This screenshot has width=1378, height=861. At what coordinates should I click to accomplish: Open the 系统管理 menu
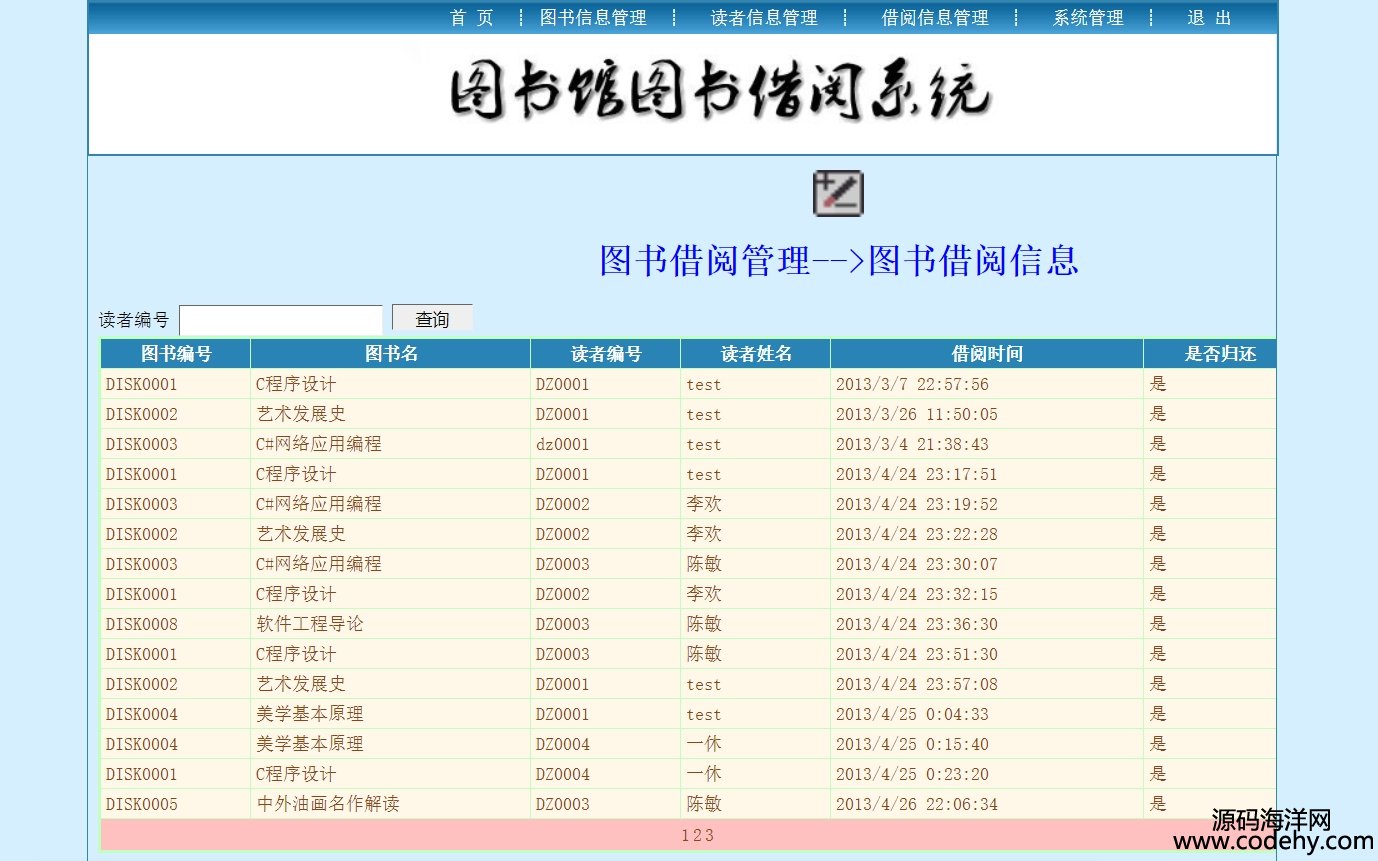point(1088,18)
